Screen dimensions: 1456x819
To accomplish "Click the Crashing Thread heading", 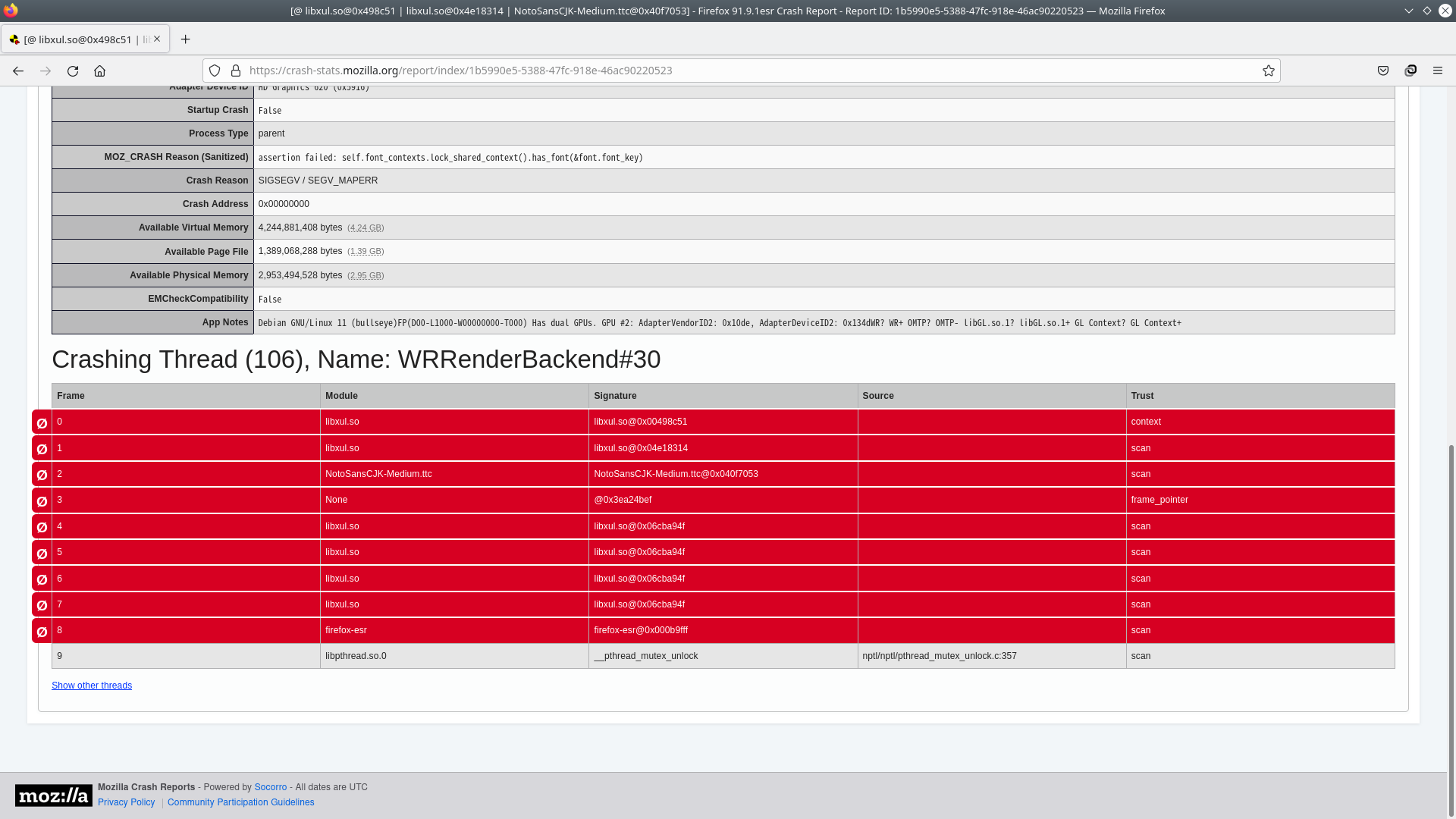I will [x=356, y=359].
